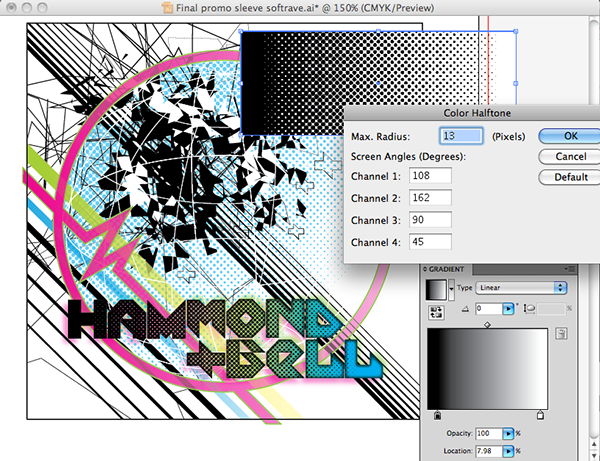Viewport: 600px width, 461px height.
Task: Click the aspect ratio icon in Gradient panel
Action: (529, 309)
